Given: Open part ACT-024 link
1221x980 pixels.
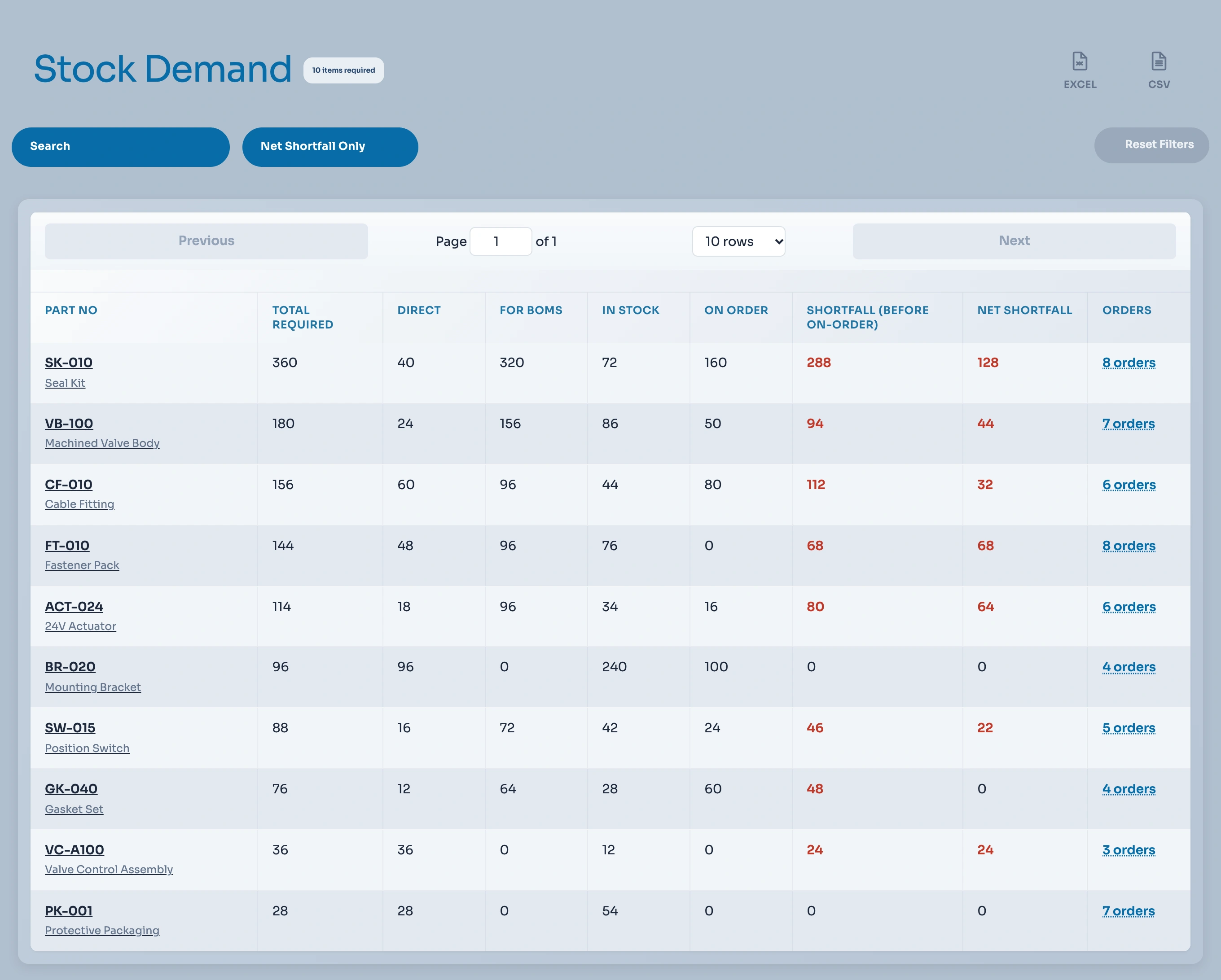Looking at the screenshot, I should click(74, 606).
